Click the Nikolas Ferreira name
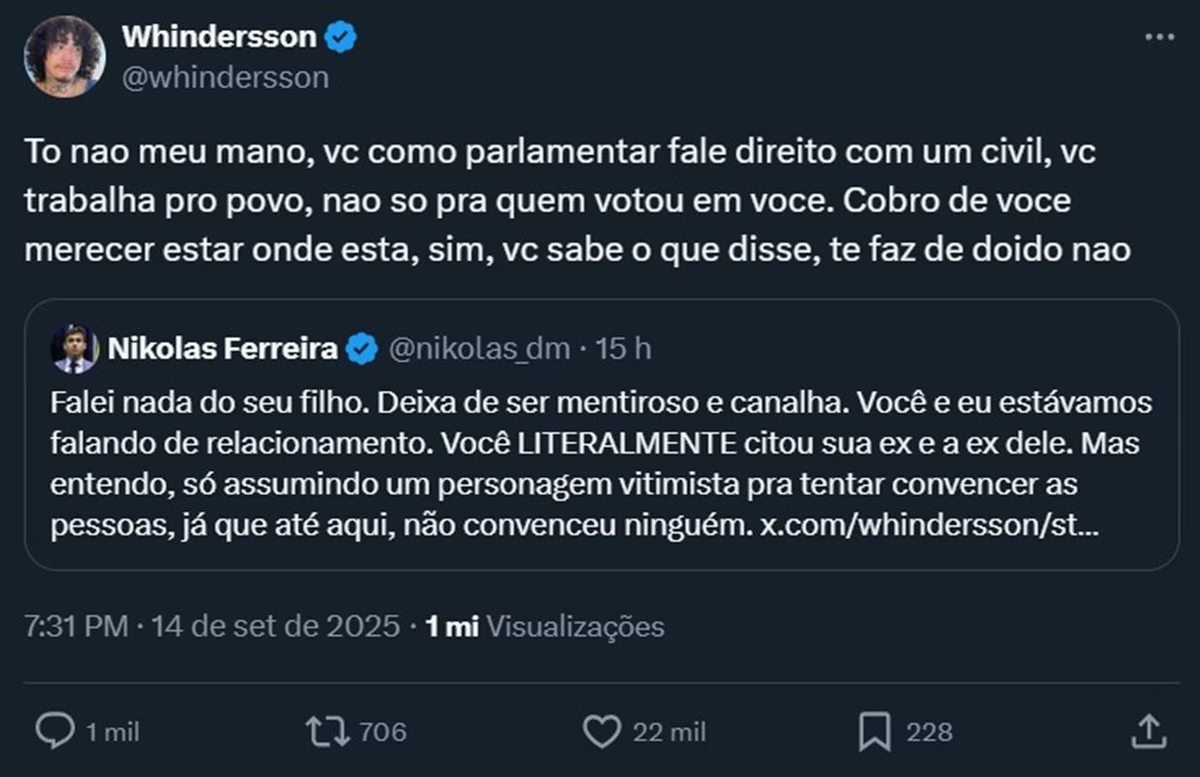This screenshot has height=777, width=1200. pyautogui.click(x=221, y=349)
